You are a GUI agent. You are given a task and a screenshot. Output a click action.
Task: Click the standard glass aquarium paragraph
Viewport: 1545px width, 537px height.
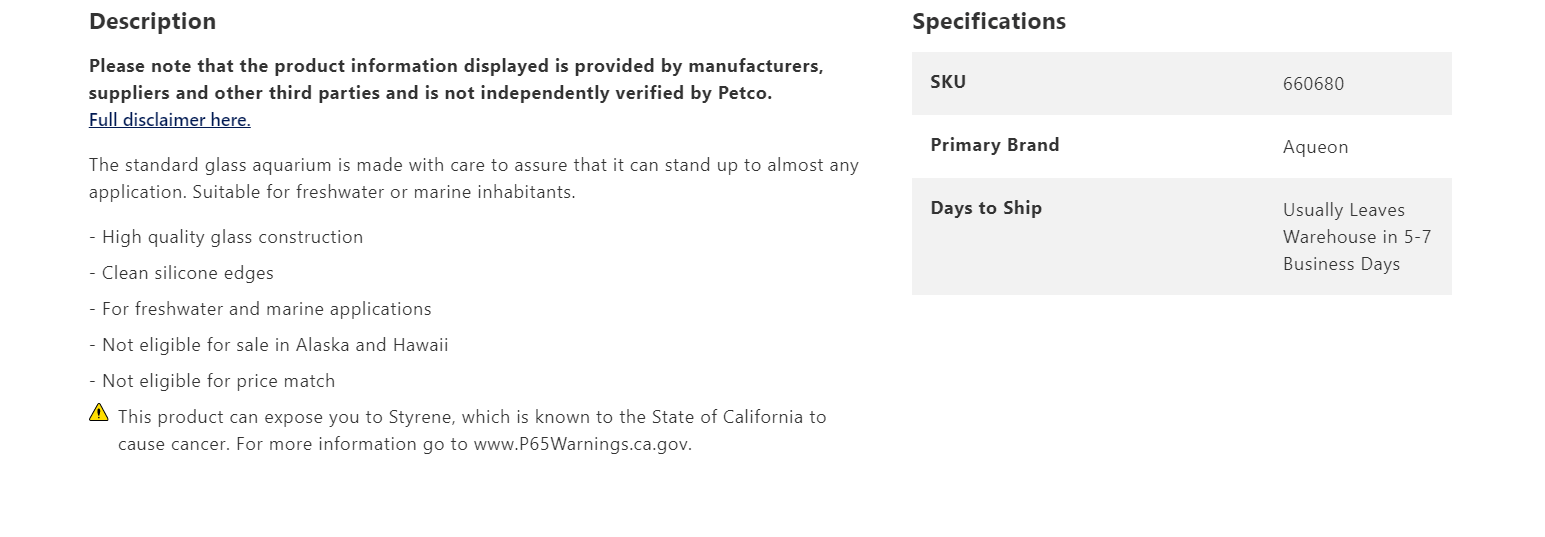(474, 178)
